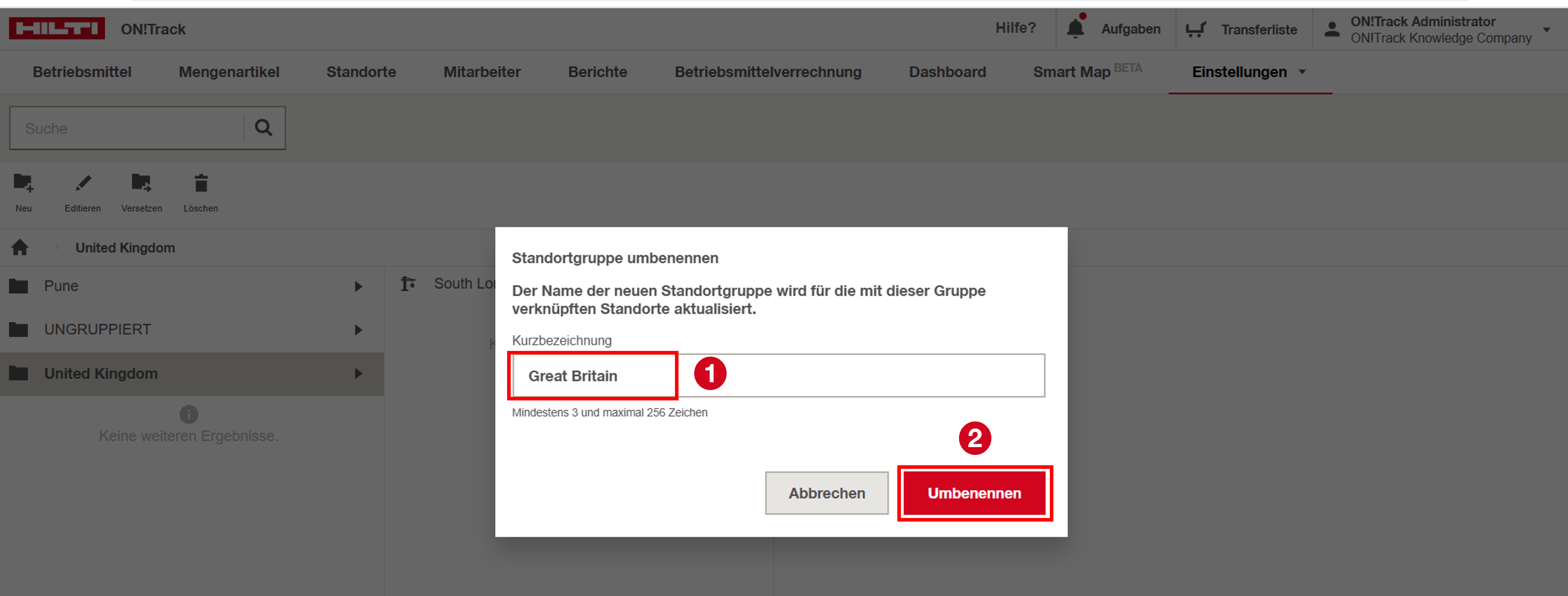Click the Aufgaben label

pyautogui.click(x=1131, y=29)
